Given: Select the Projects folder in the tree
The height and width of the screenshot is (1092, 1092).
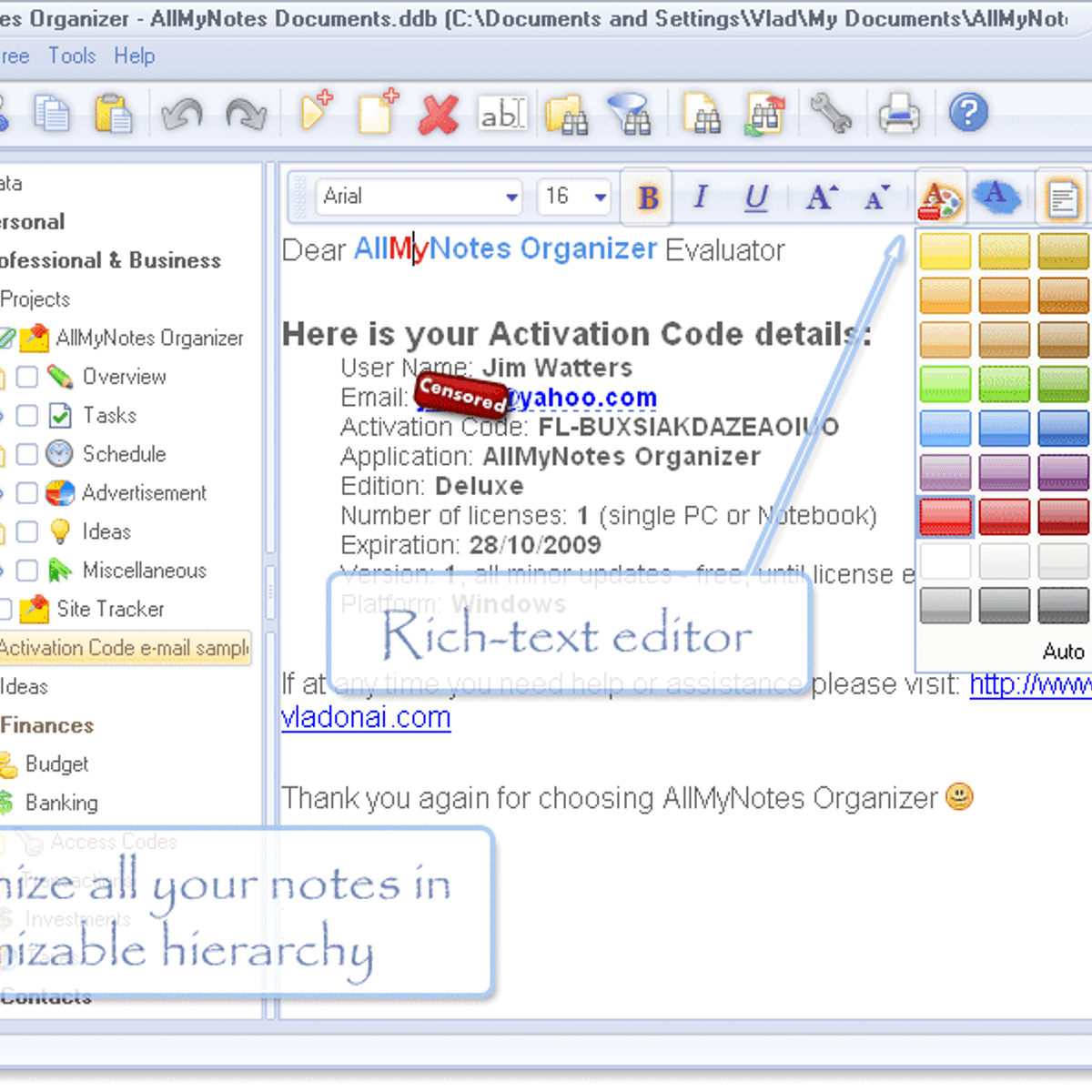Looking at the screenshot, I should (35, 299).
